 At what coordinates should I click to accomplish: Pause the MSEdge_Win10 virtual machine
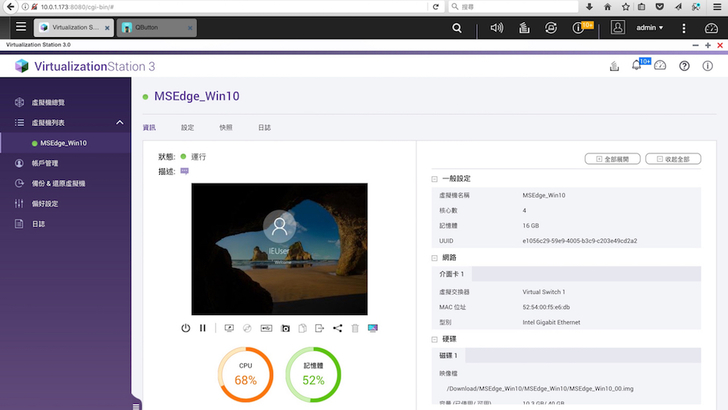tap(203, 328)
